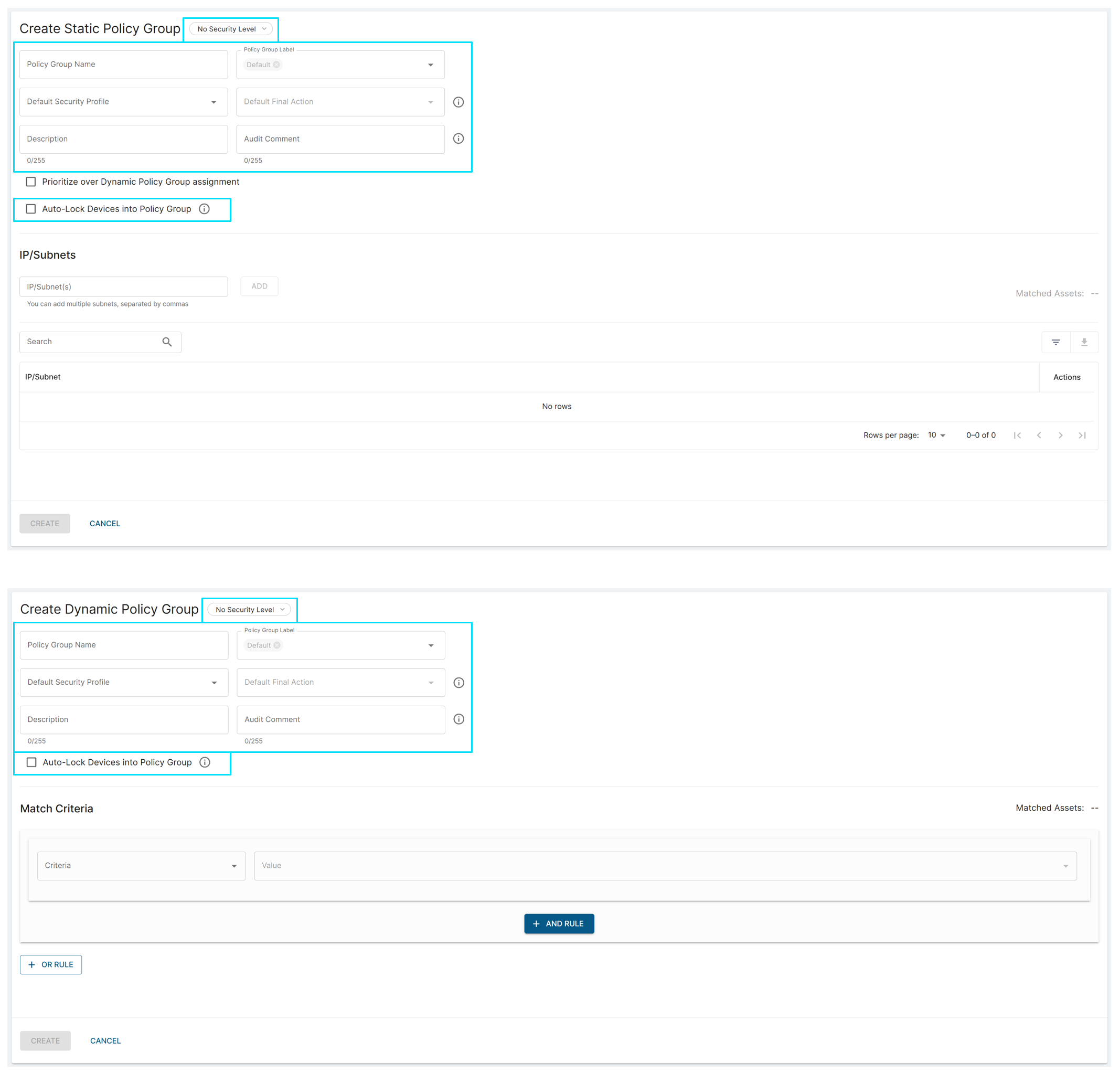The height and width of the screenshot is (1073, 1120).
Task: Check Auto-Lock Devices in the Dynamic Policy Group
Action: [31, 762]
